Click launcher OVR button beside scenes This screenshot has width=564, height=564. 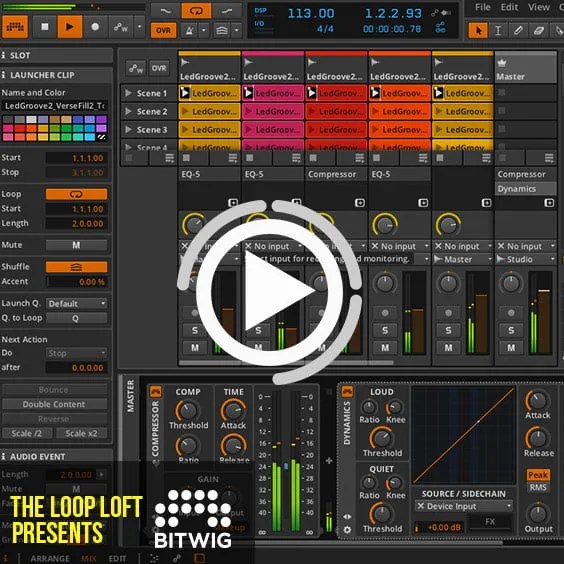pyautogui.click(x=159, y=68)
